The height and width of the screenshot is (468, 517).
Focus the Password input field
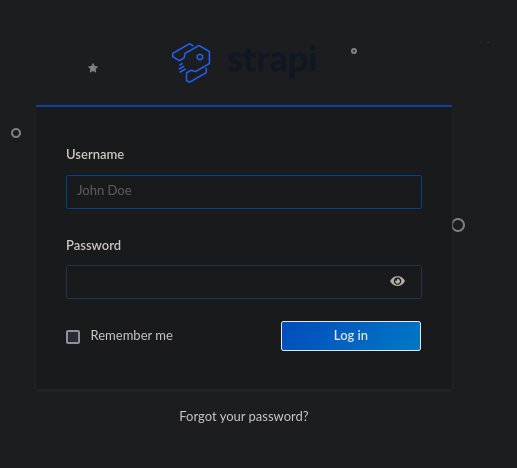point(244,282)
